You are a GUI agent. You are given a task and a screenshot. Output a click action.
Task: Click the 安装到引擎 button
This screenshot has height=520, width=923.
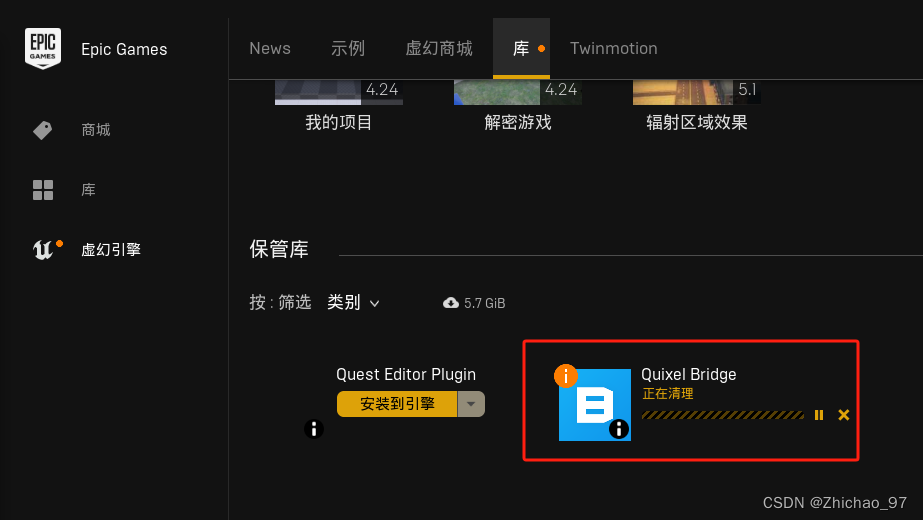tap(397, 404)
